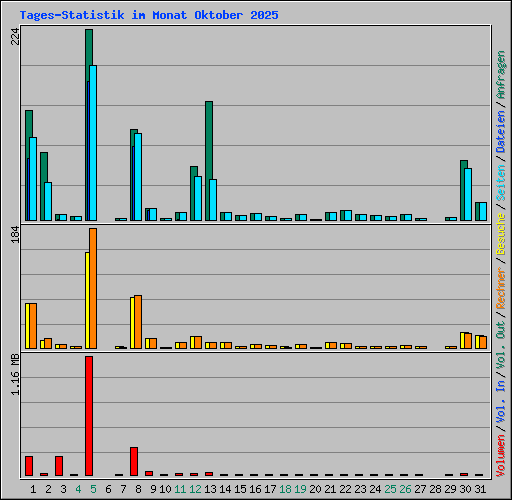This screenshot has width=512, height=500.
Task: Click the red Volumen legend label
Action: 501,455
